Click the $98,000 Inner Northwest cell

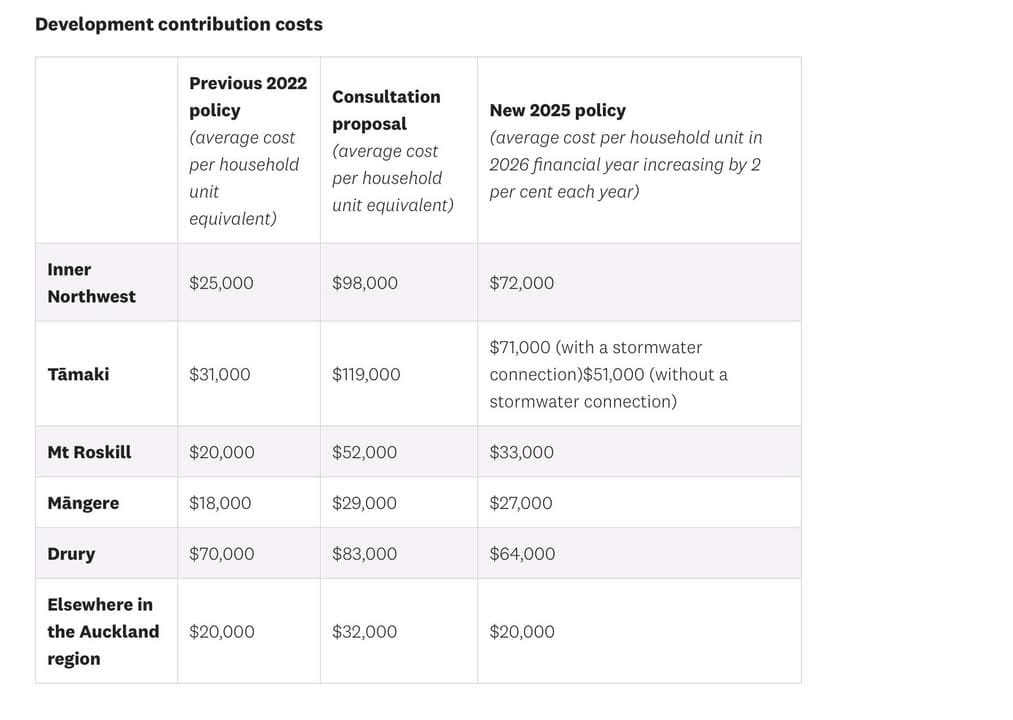click(365, 283)
